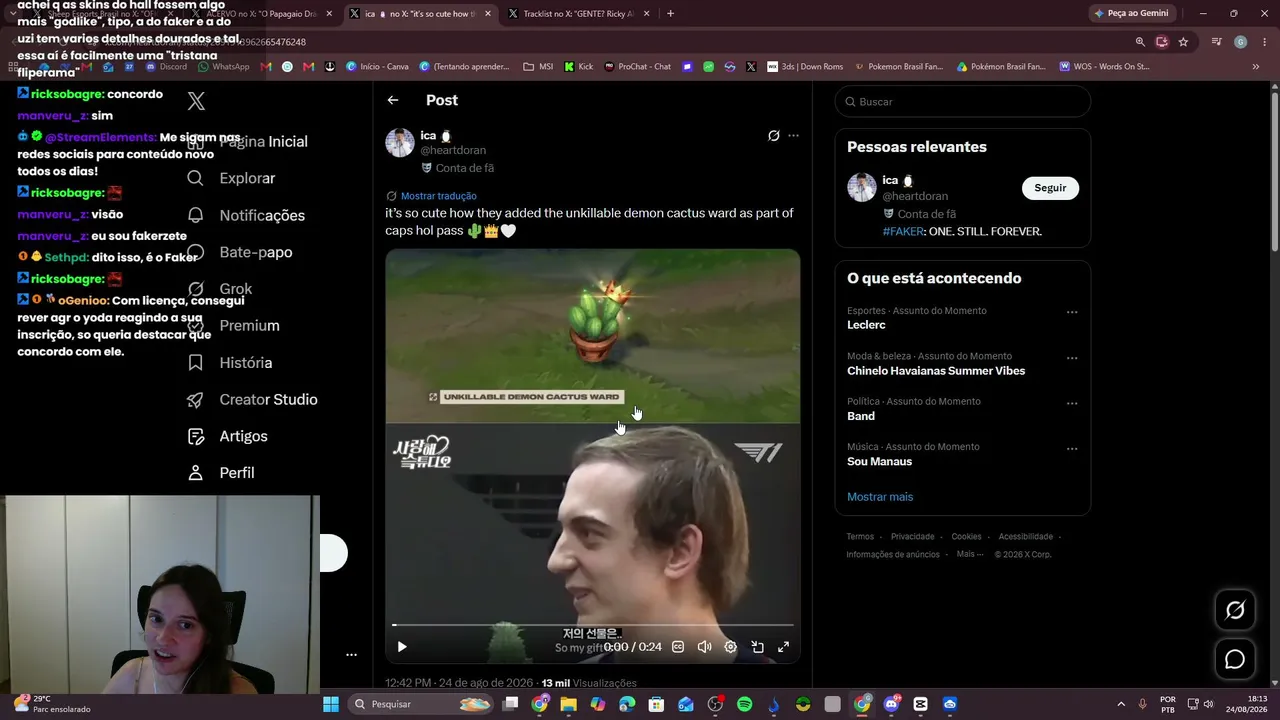Expand video to fullscreen
1280x720 pixels.
783,647
